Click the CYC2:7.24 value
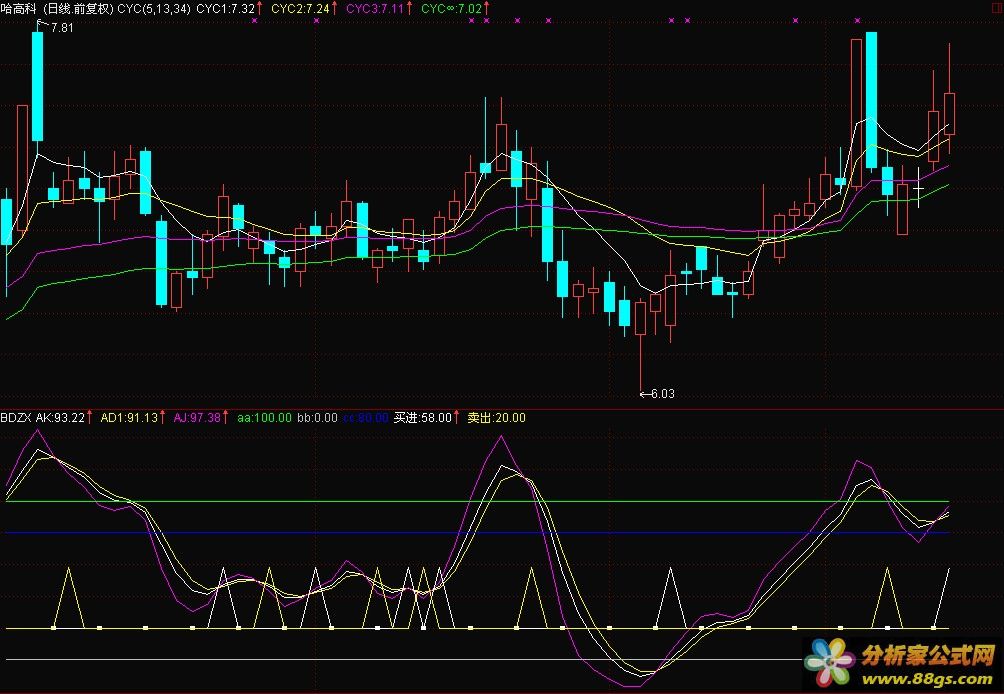1004x694 pixels. coord(300,8)
